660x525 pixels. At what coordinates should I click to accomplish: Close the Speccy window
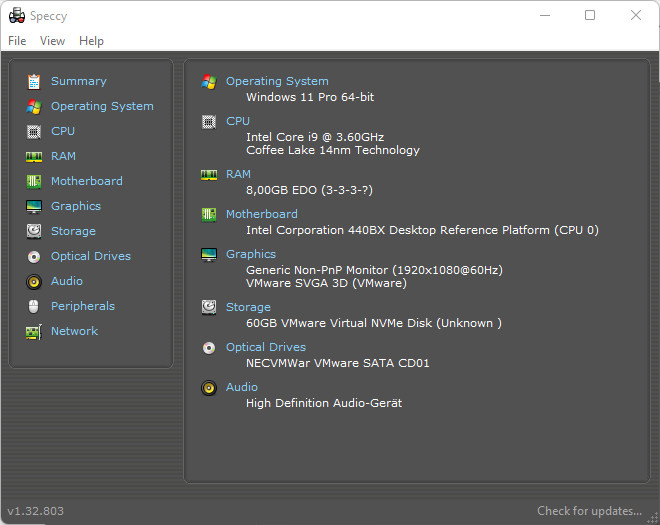636,16
